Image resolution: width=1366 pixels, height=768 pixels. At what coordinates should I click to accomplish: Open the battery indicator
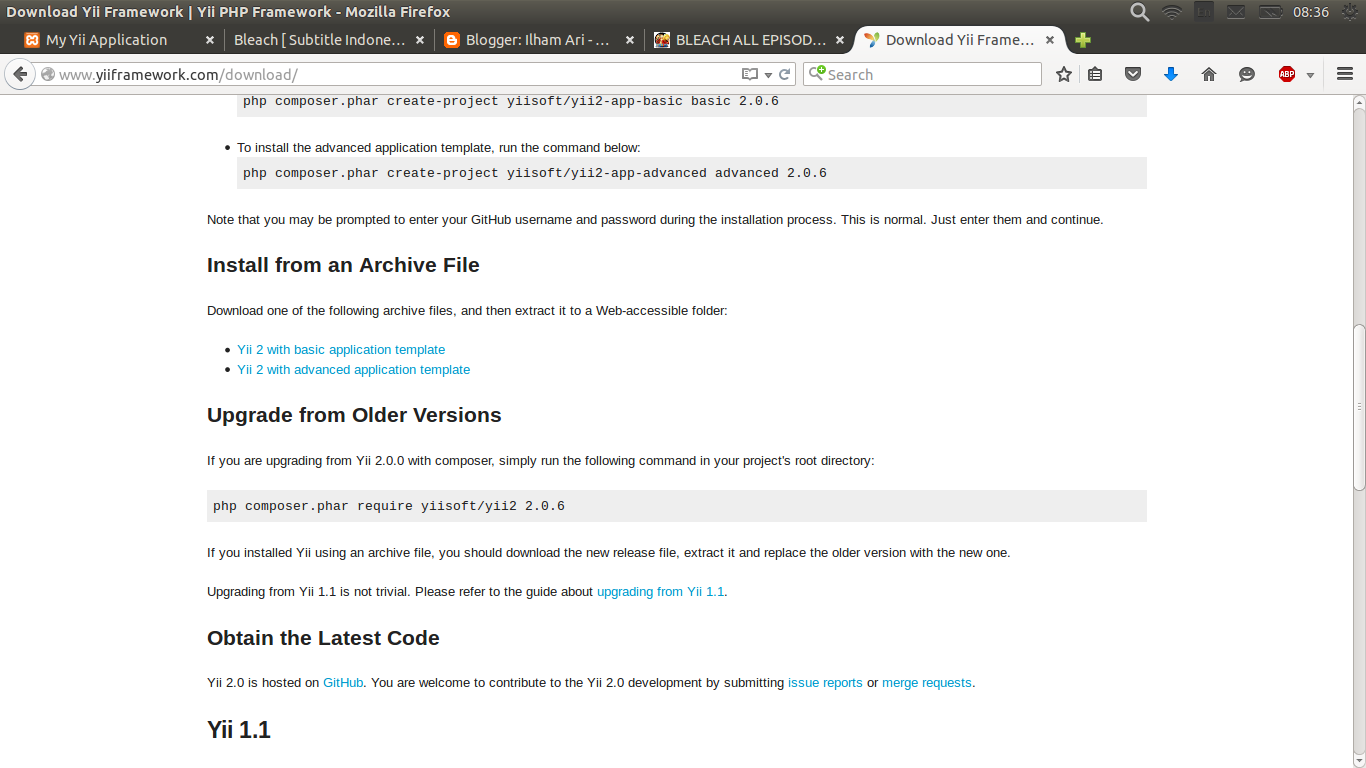[x=1270, y=12]
